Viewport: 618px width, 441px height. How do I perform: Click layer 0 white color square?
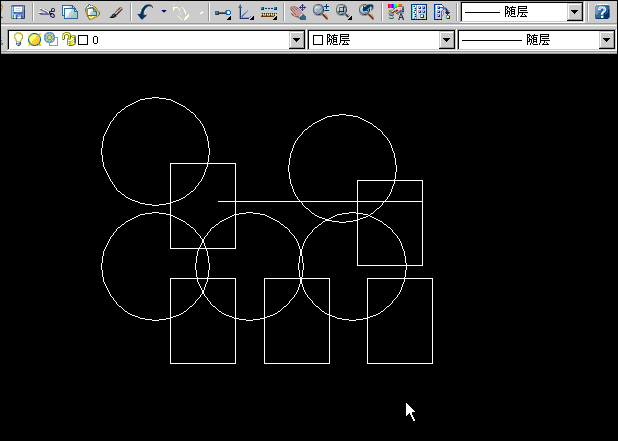coord(83,40)
